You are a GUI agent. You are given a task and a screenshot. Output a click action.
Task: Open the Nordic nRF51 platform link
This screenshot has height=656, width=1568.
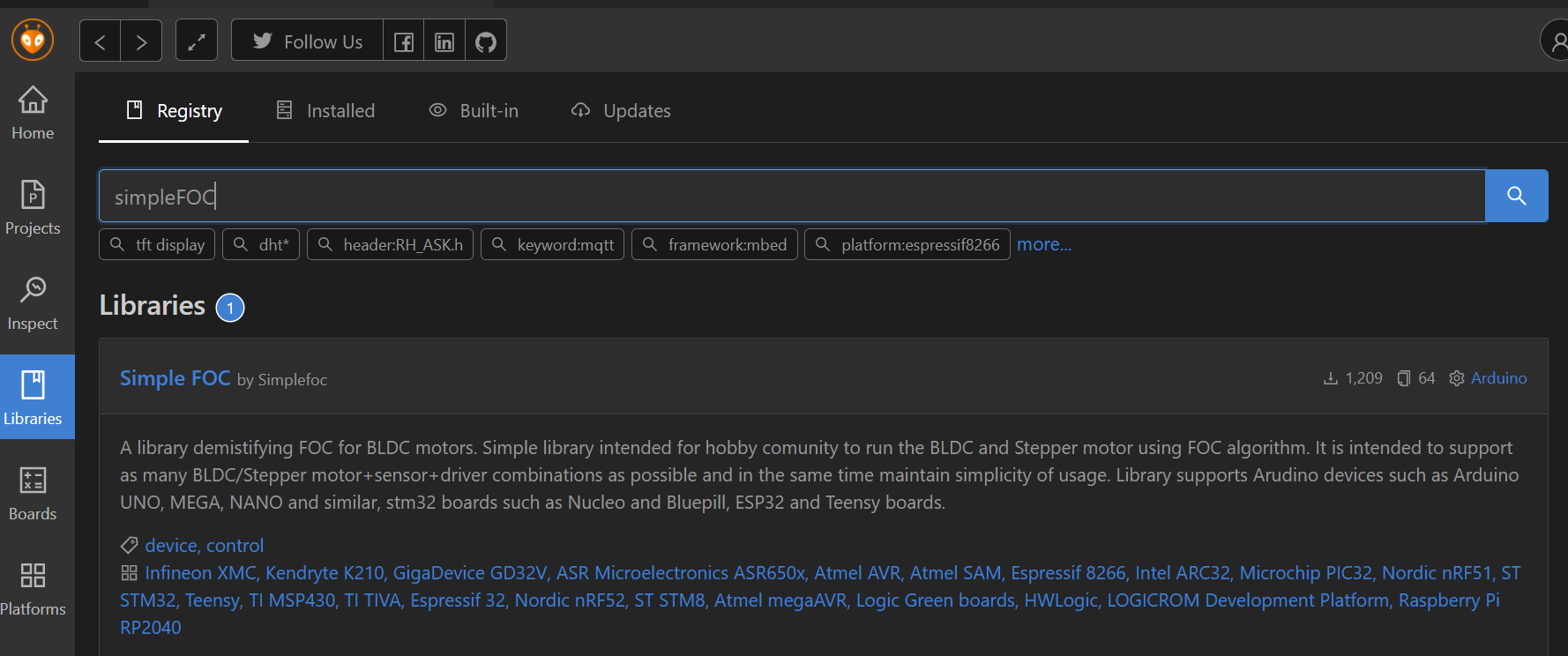pyautogui.click(x=1437, y=573)
